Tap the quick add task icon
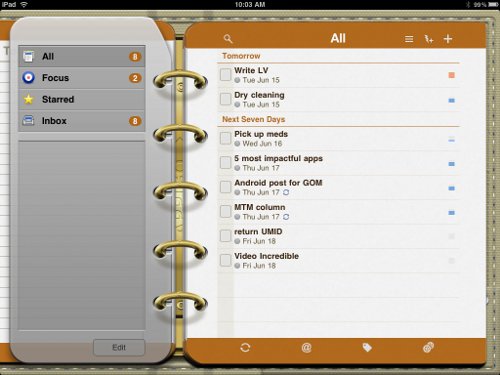Image resolution: width=500 pixels, height=375 pixels. [x=429, y=39]
